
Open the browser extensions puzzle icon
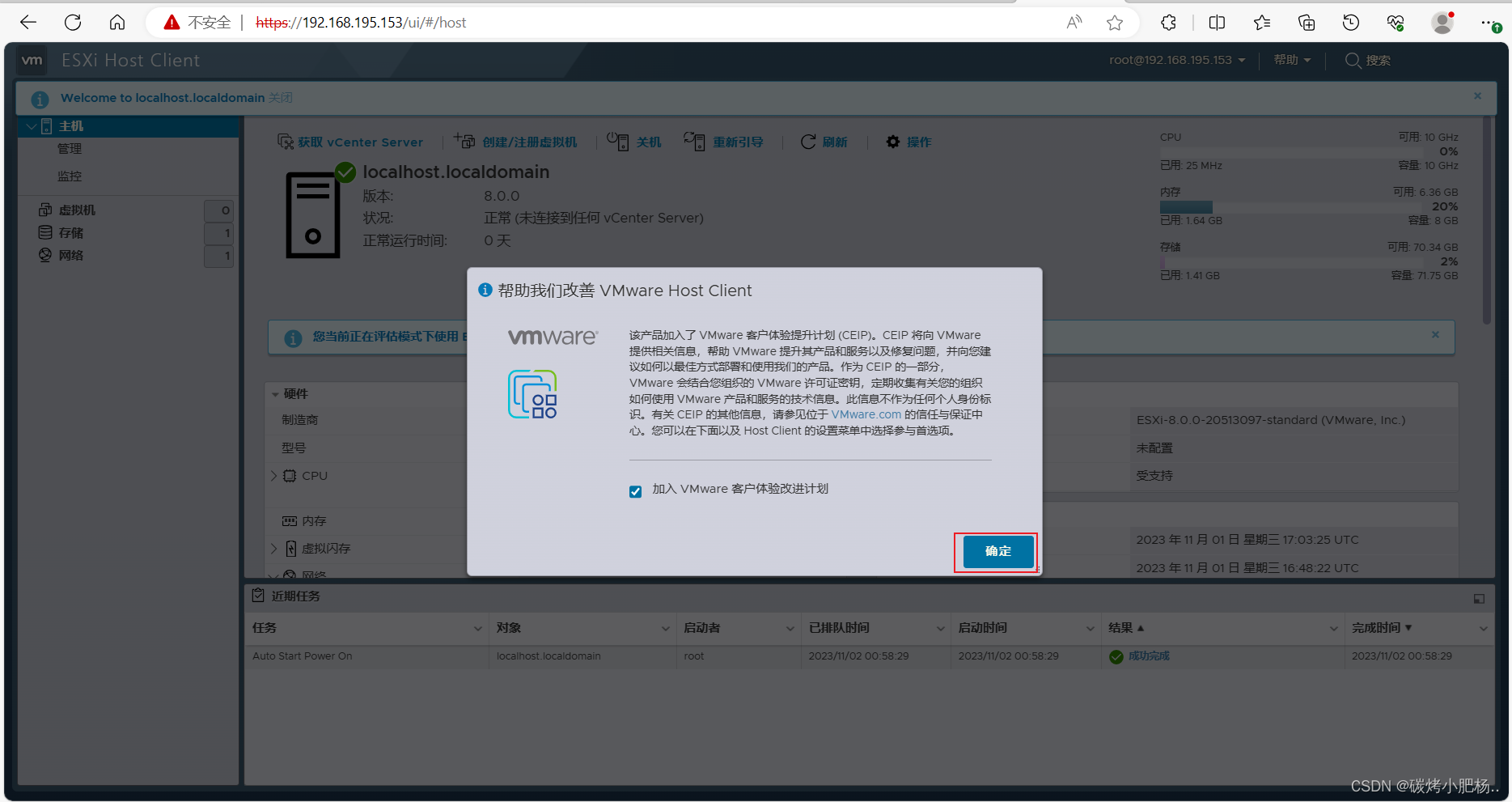click(x=1168, y=23)
